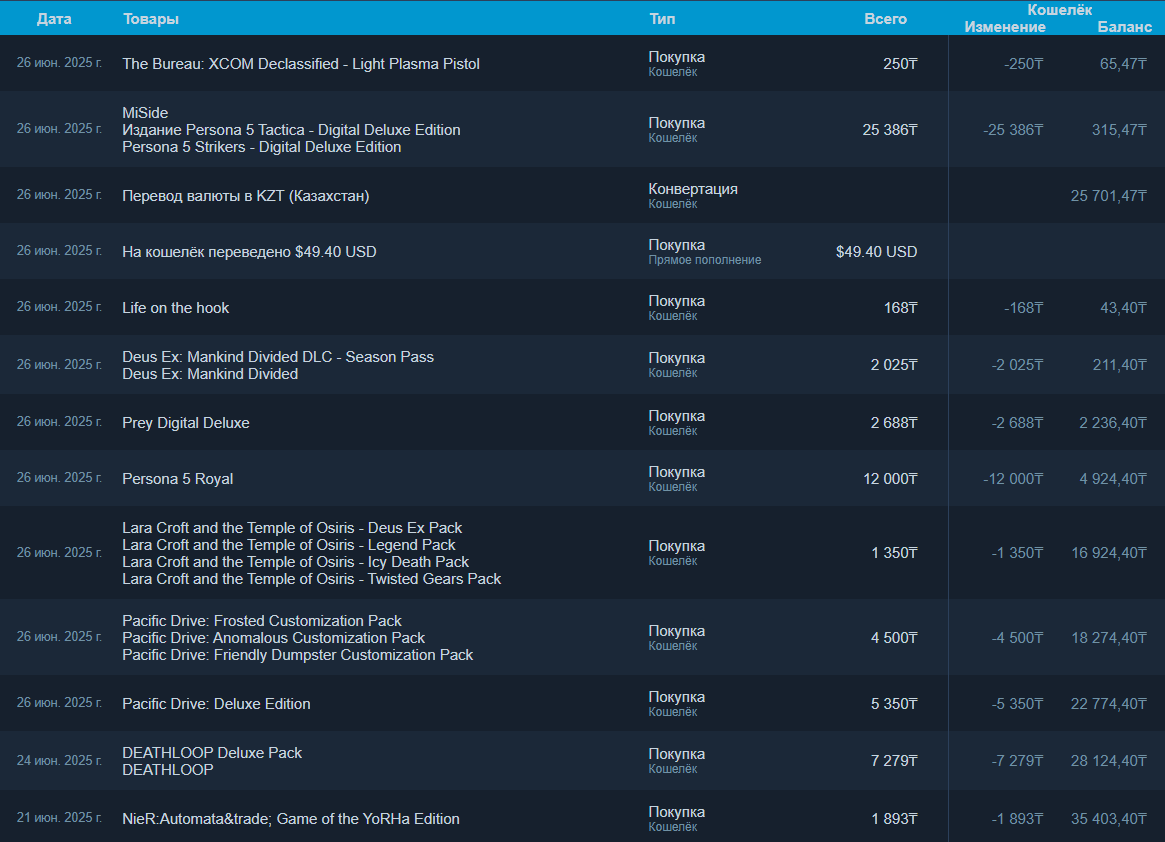
Task: Click the 25 386₸ total amount
Action: 889,130
